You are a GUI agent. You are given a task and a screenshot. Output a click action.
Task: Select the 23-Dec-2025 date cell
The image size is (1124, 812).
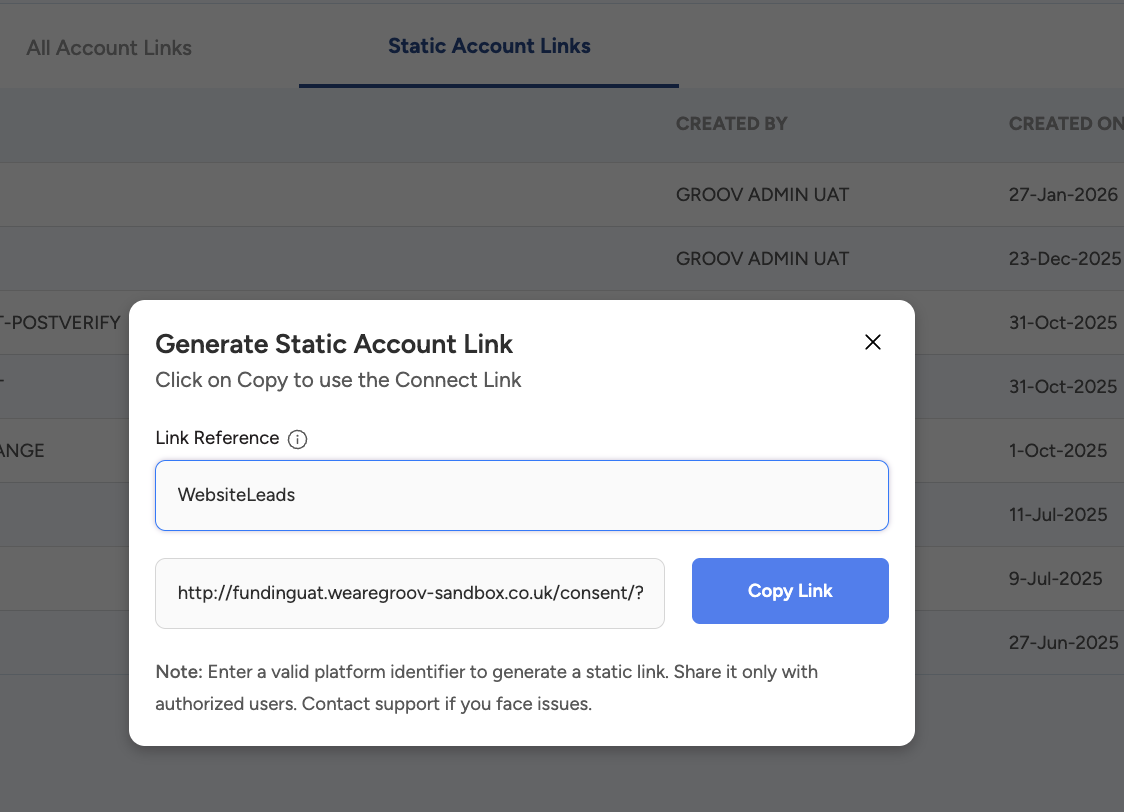1064,258
